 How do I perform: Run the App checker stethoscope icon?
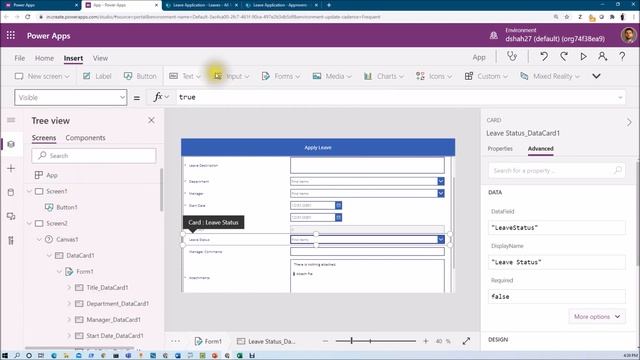512,56
